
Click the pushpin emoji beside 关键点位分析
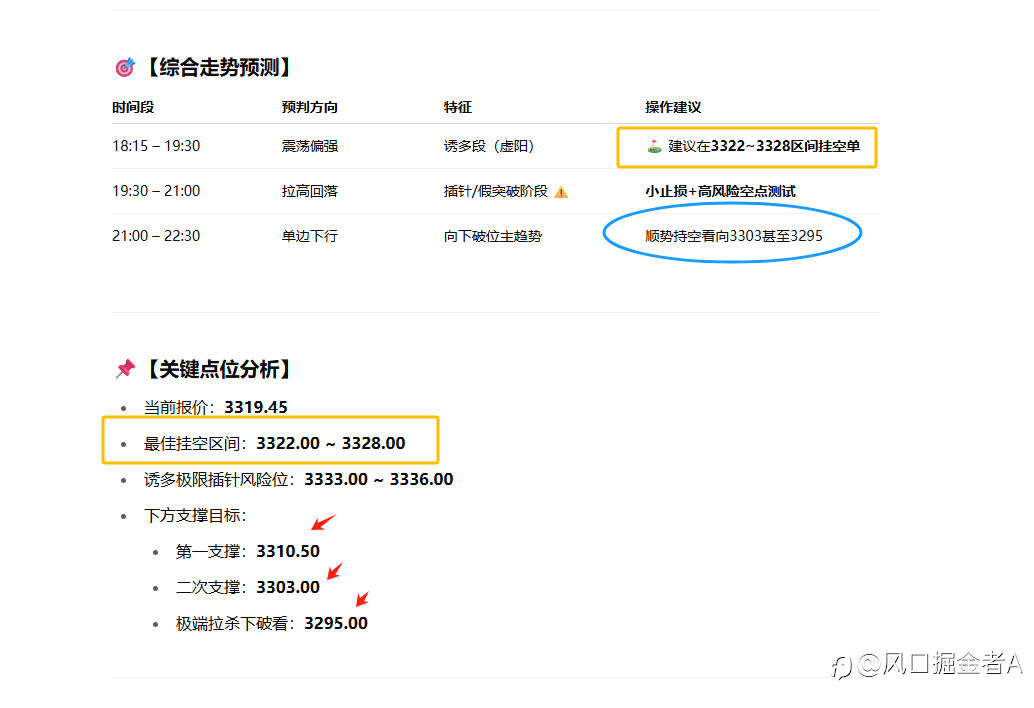tap(125, 369)
